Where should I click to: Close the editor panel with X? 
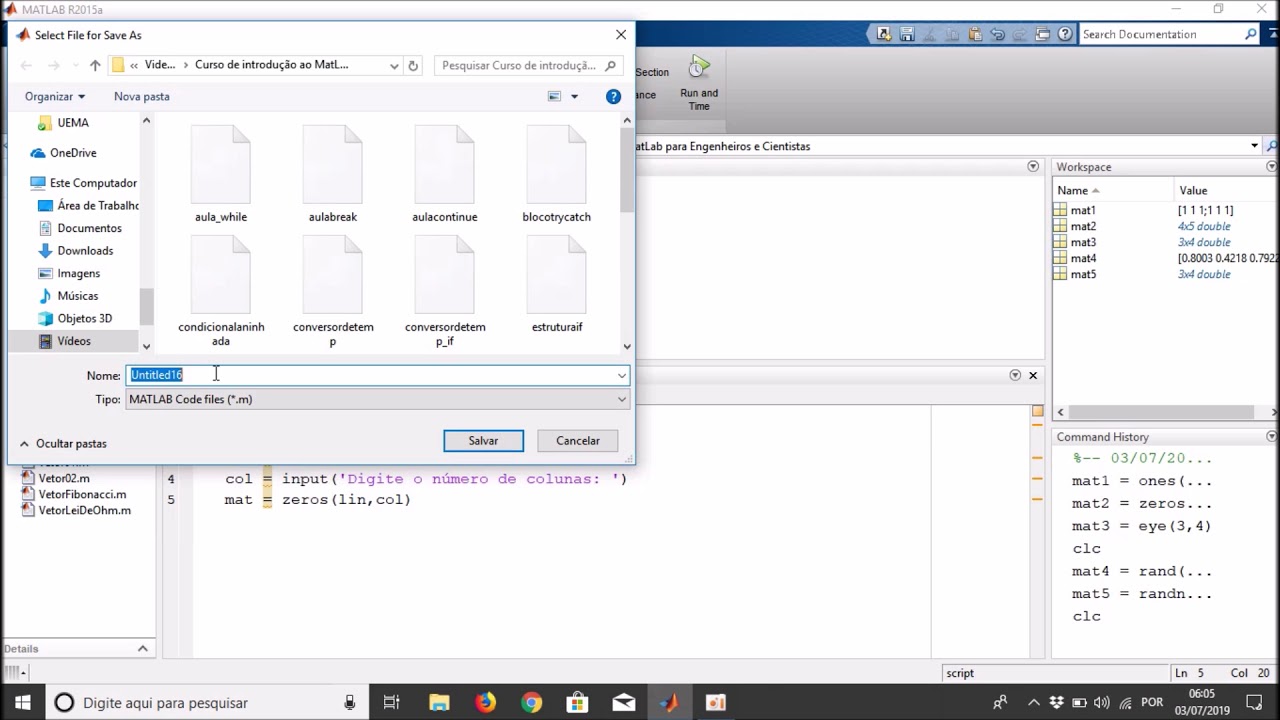pyautogui.click(x=1033, y=375)
